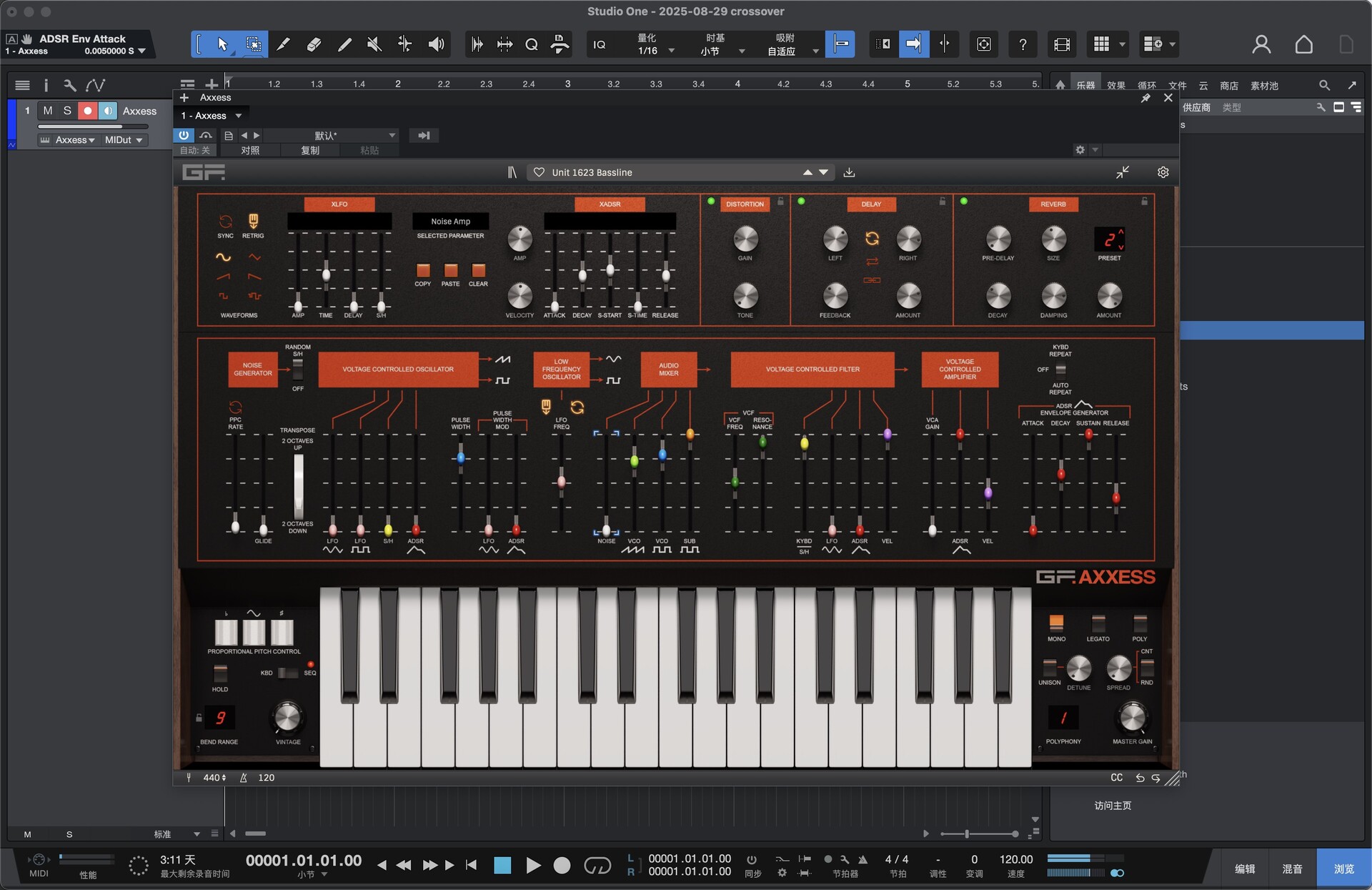Click the 对照 compare button
This screenshot has height=890, width=1372.
click(x=250, y=150)
